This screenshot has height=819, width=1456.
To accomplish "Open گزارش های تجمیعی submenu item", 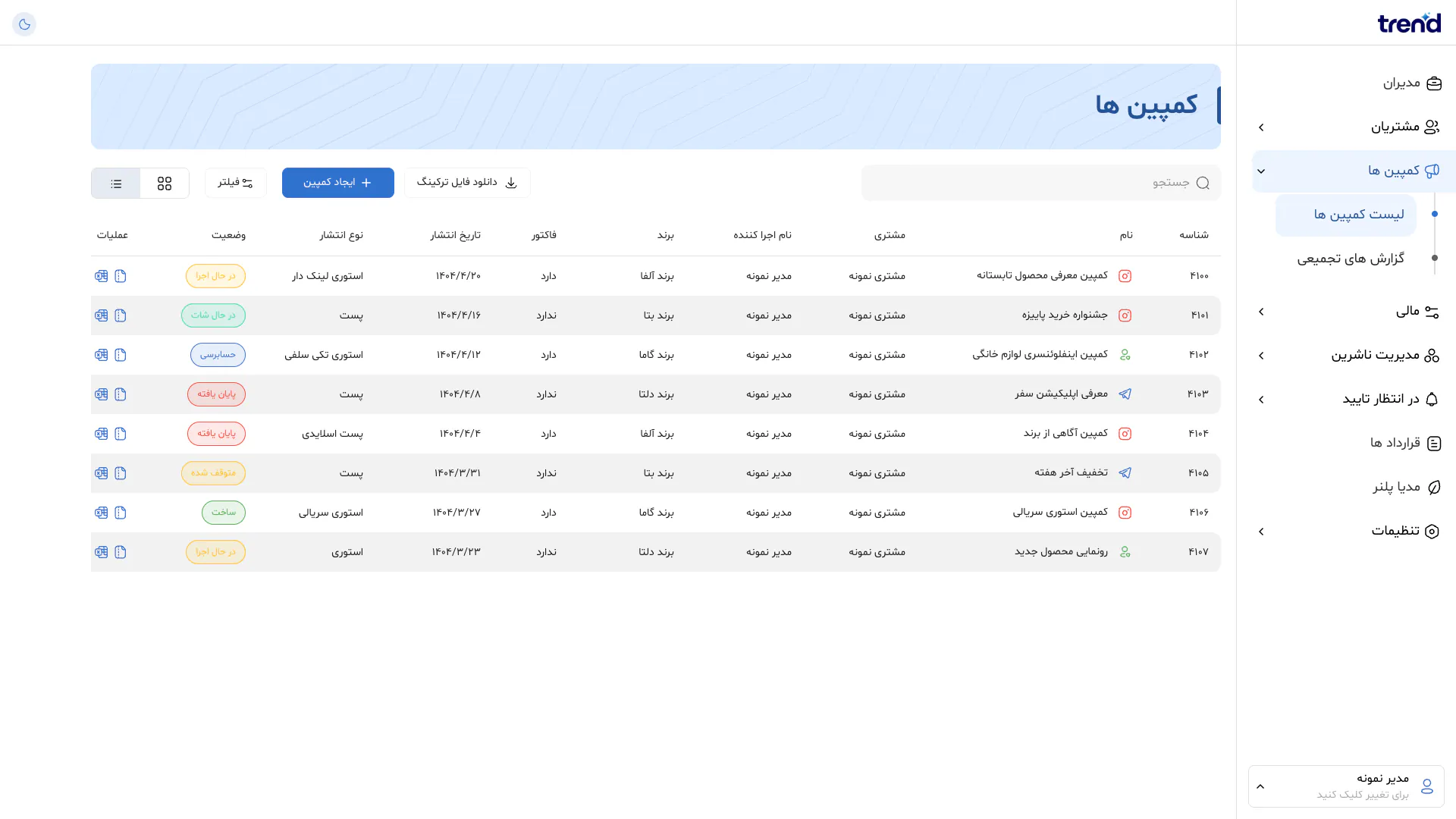I will (1351, 259).
